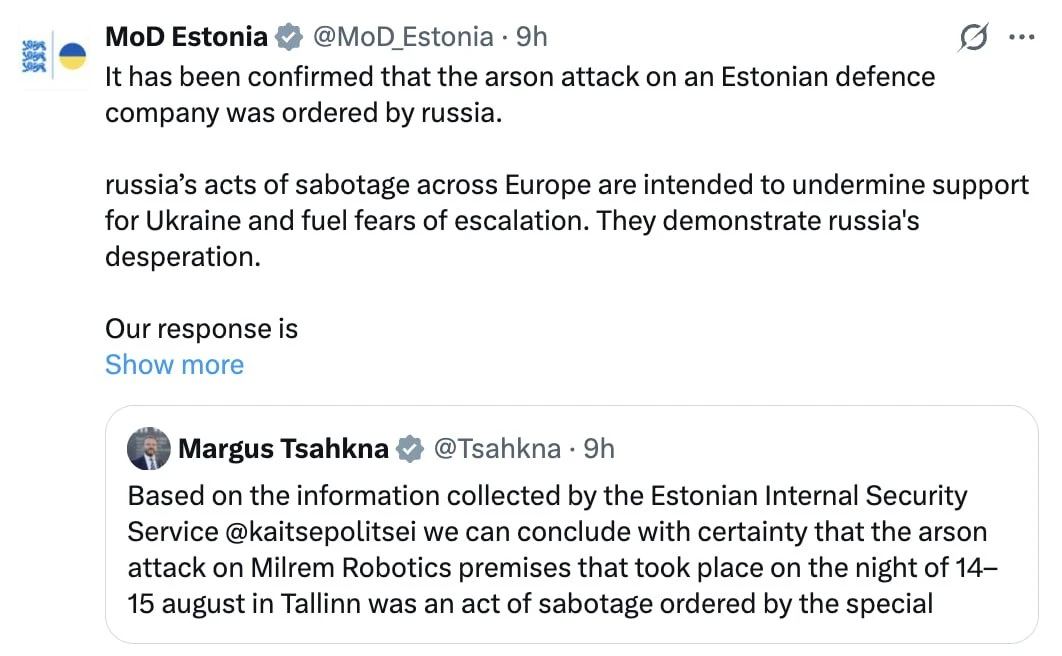This screenshot has height=656, width=1062.
Task: Open Margus Tsahkna's display name
Action: [283, 448]
